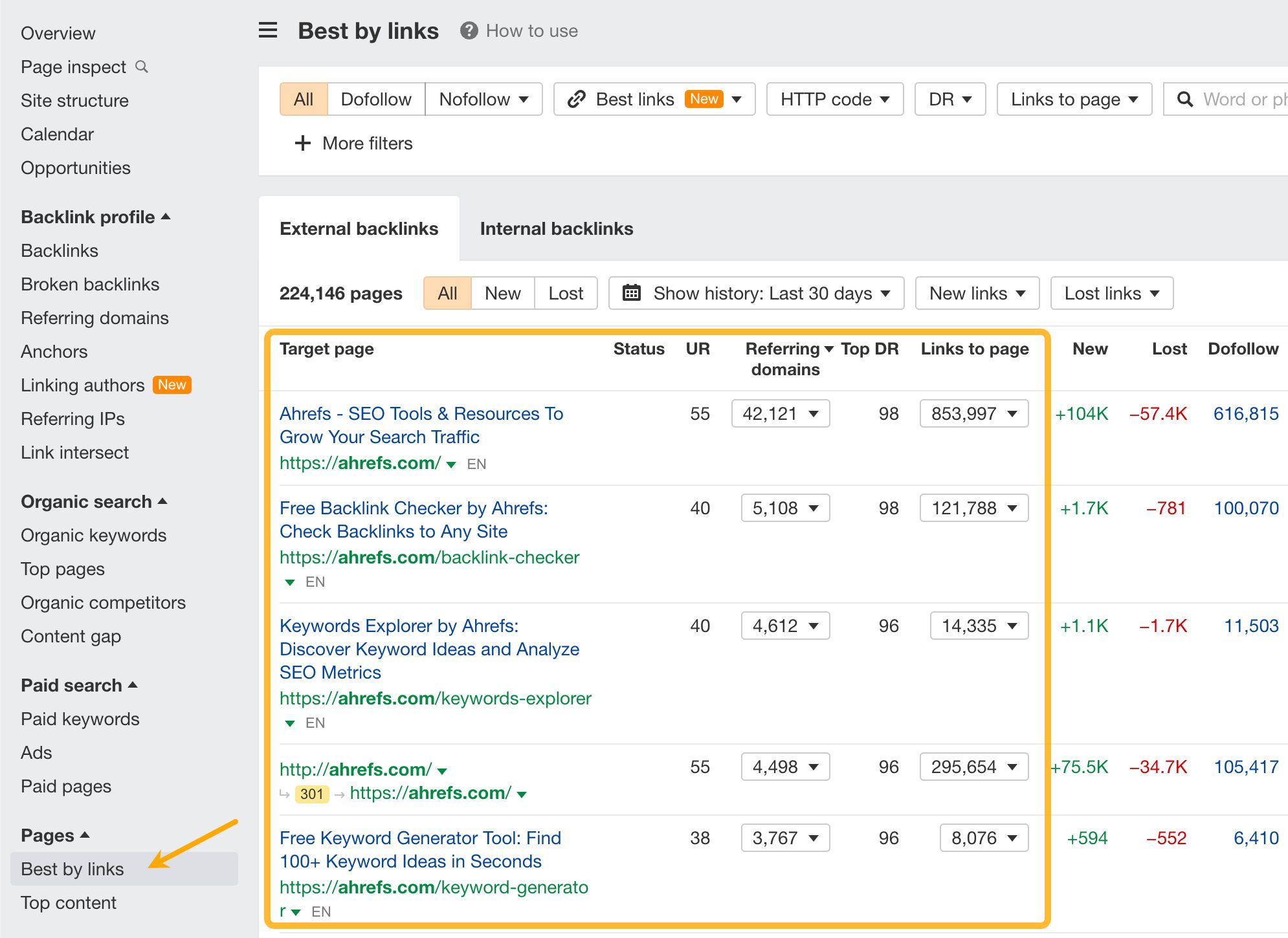
Task: Click Referring domains in the sidebar
Action: tap(94, 318)
